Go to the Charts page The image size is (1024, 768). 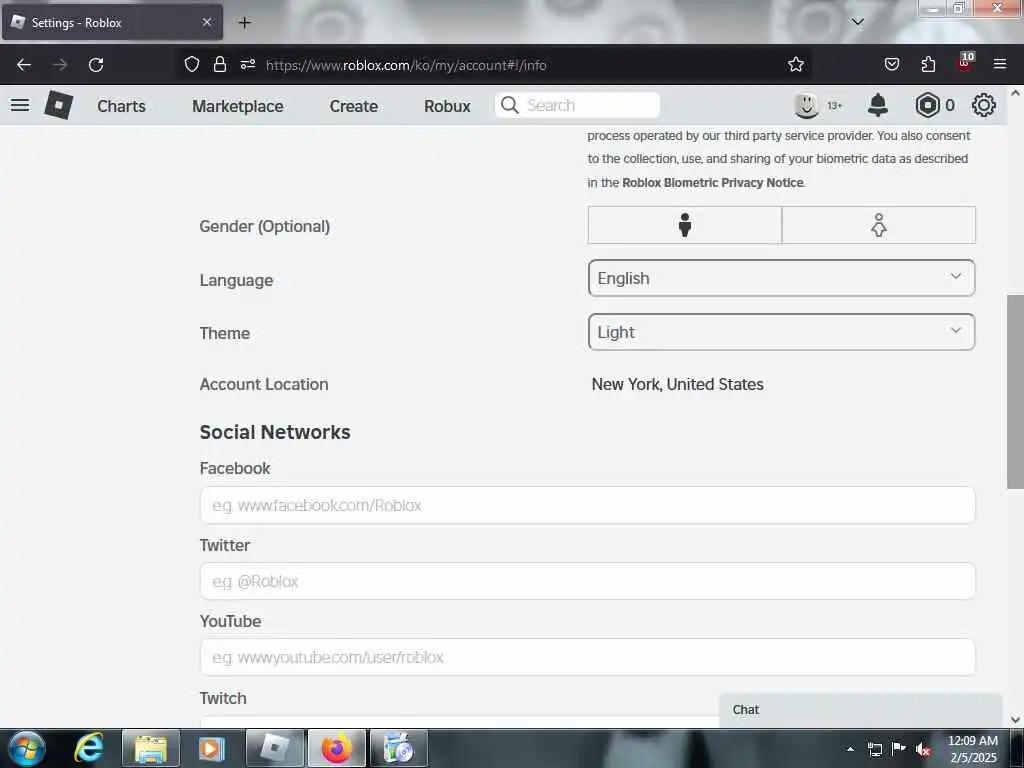click(x=121, y=106)
